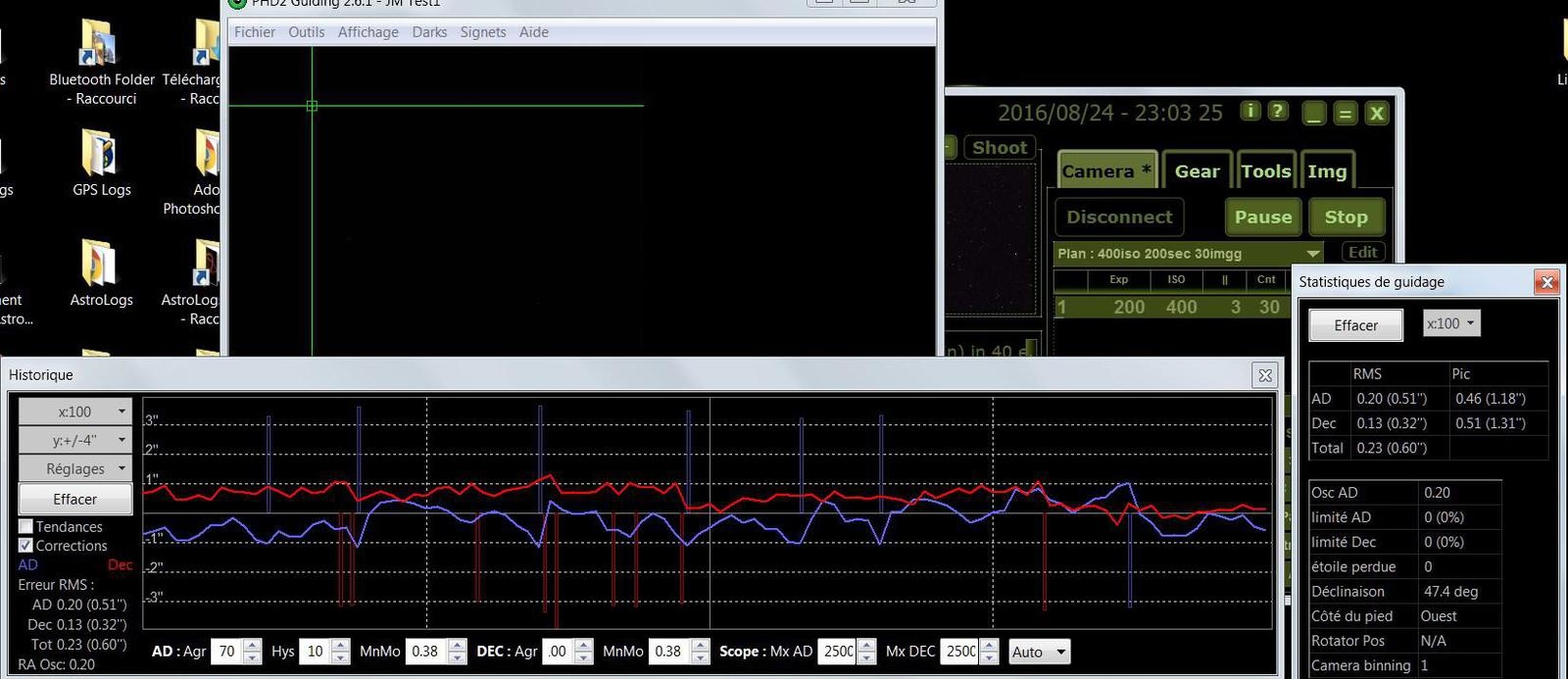Open the Réglages dropdown

coord(74,468)
